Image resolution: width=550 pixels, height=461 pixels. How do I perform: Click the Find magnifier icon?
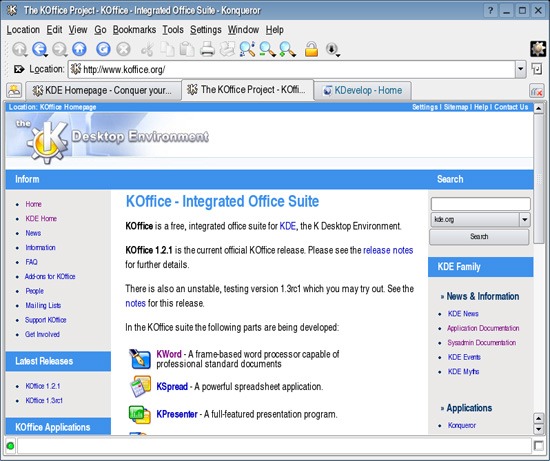[x=247, y=49]
